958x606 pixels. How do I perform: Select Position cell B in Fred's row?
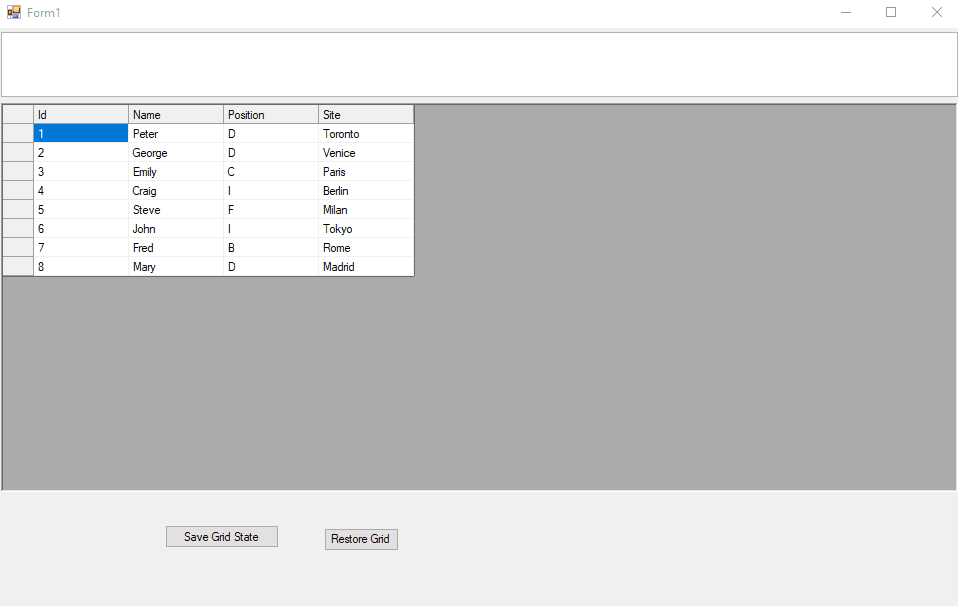(x=271, y=247)
